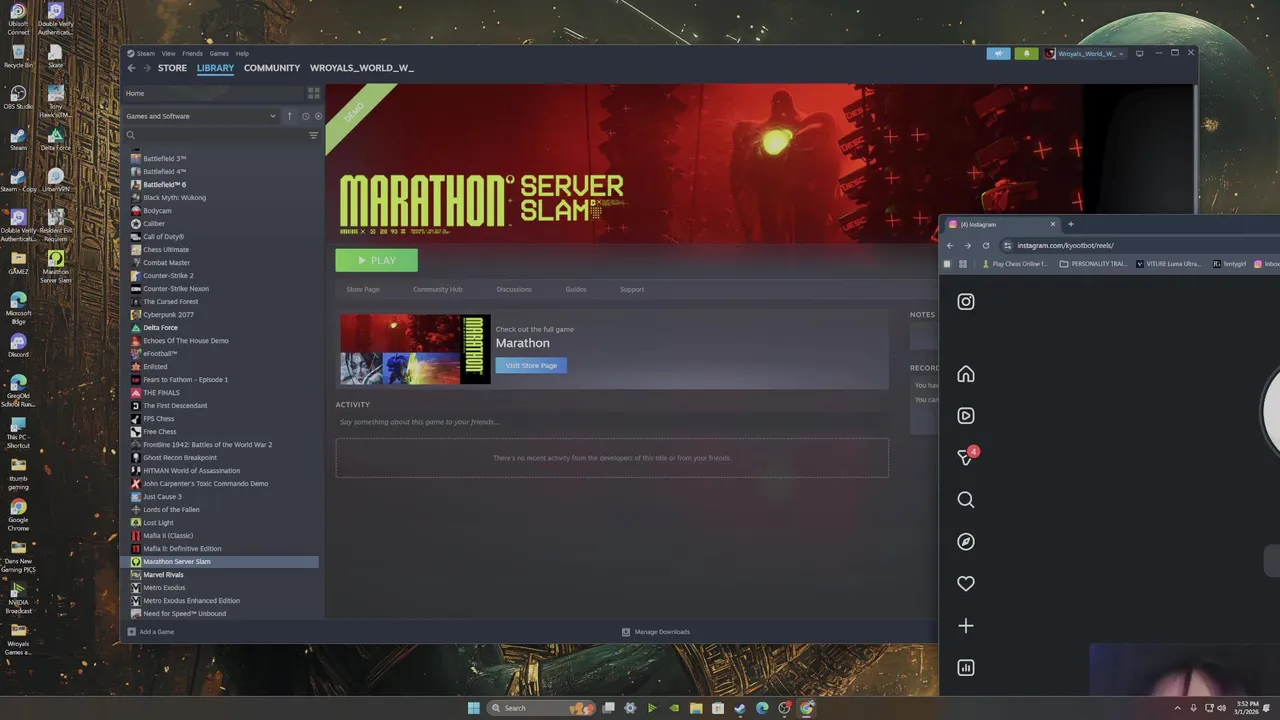Select Cyberpunk 2077 in the game list
The height and width of the screenshot is (720, 1280).
click(168, 314)
